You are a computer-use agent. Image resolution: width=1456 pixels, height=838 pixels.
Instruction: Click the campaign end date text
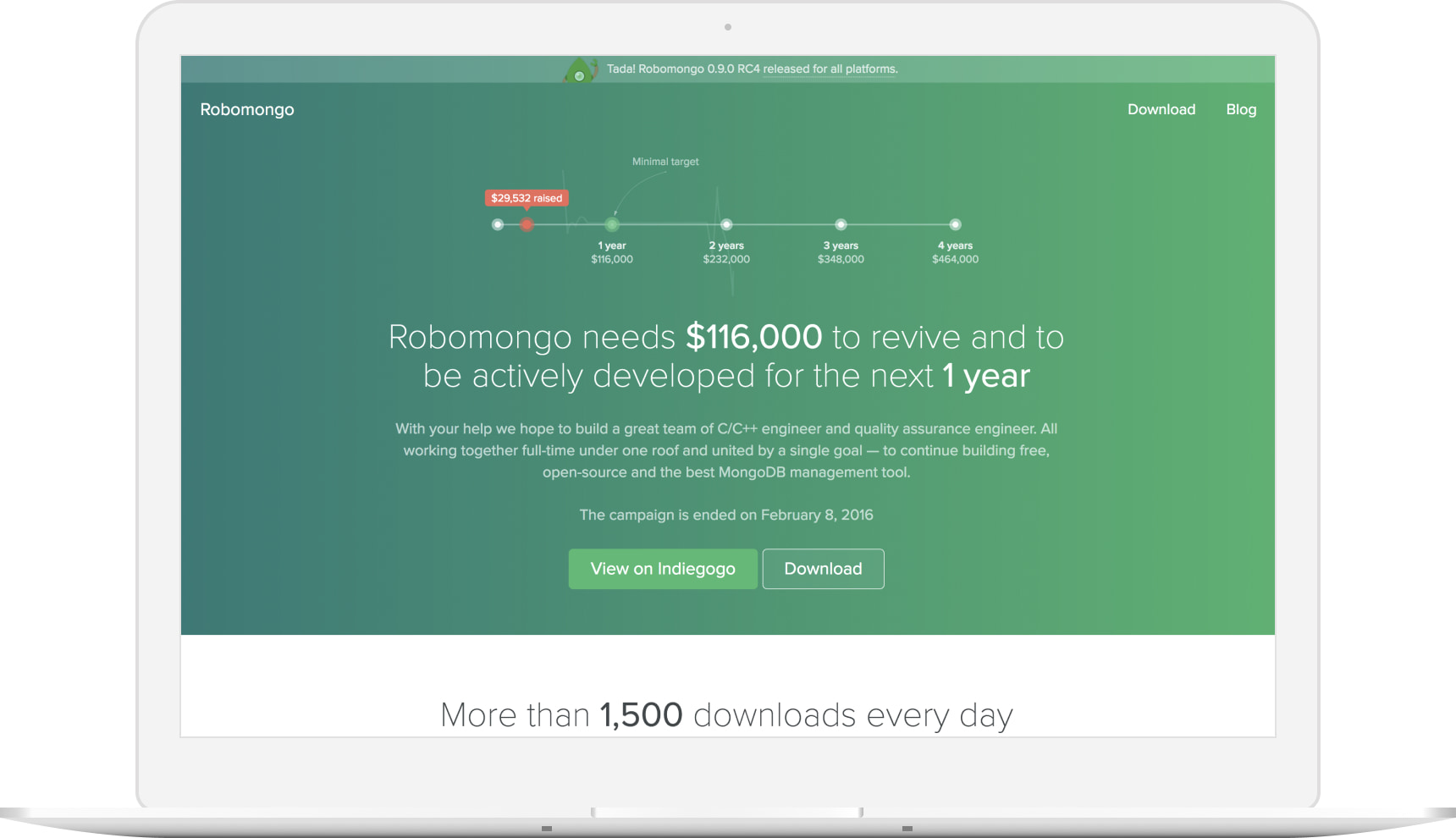726,515
